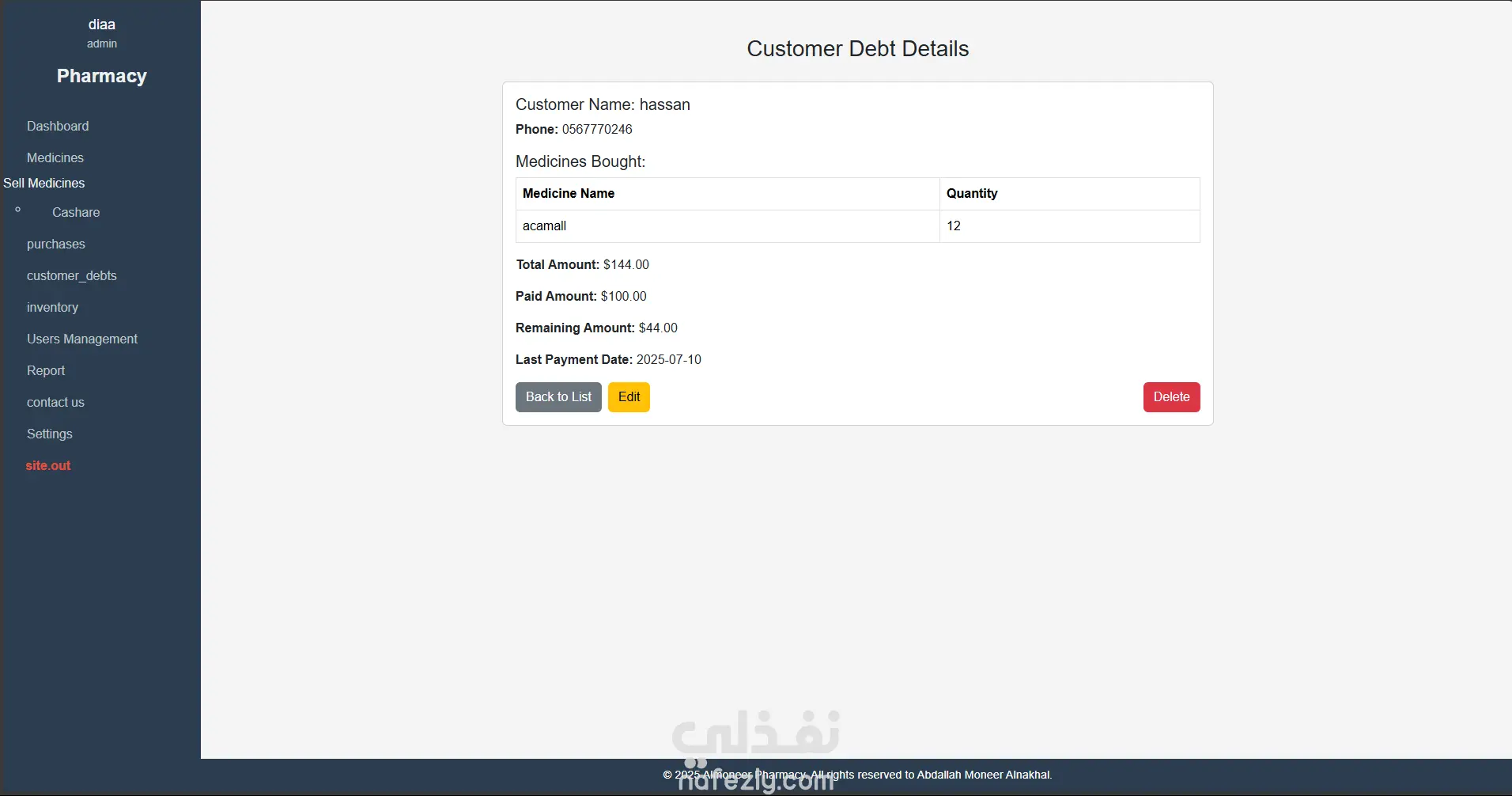Select Remaining Amount value $44.00
1512x796 pixels.
[x=658, y=328]
